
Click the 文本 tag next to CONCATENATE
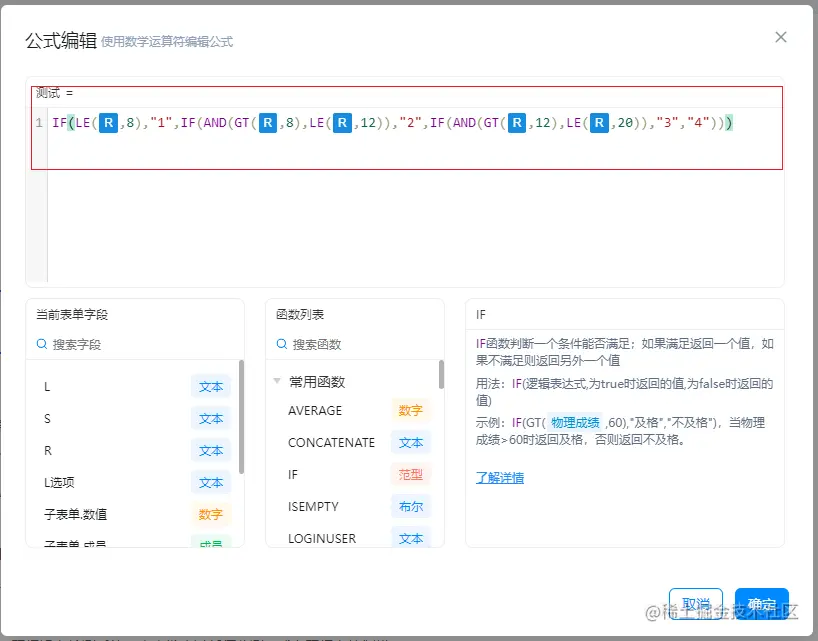[x=411, y=442]
